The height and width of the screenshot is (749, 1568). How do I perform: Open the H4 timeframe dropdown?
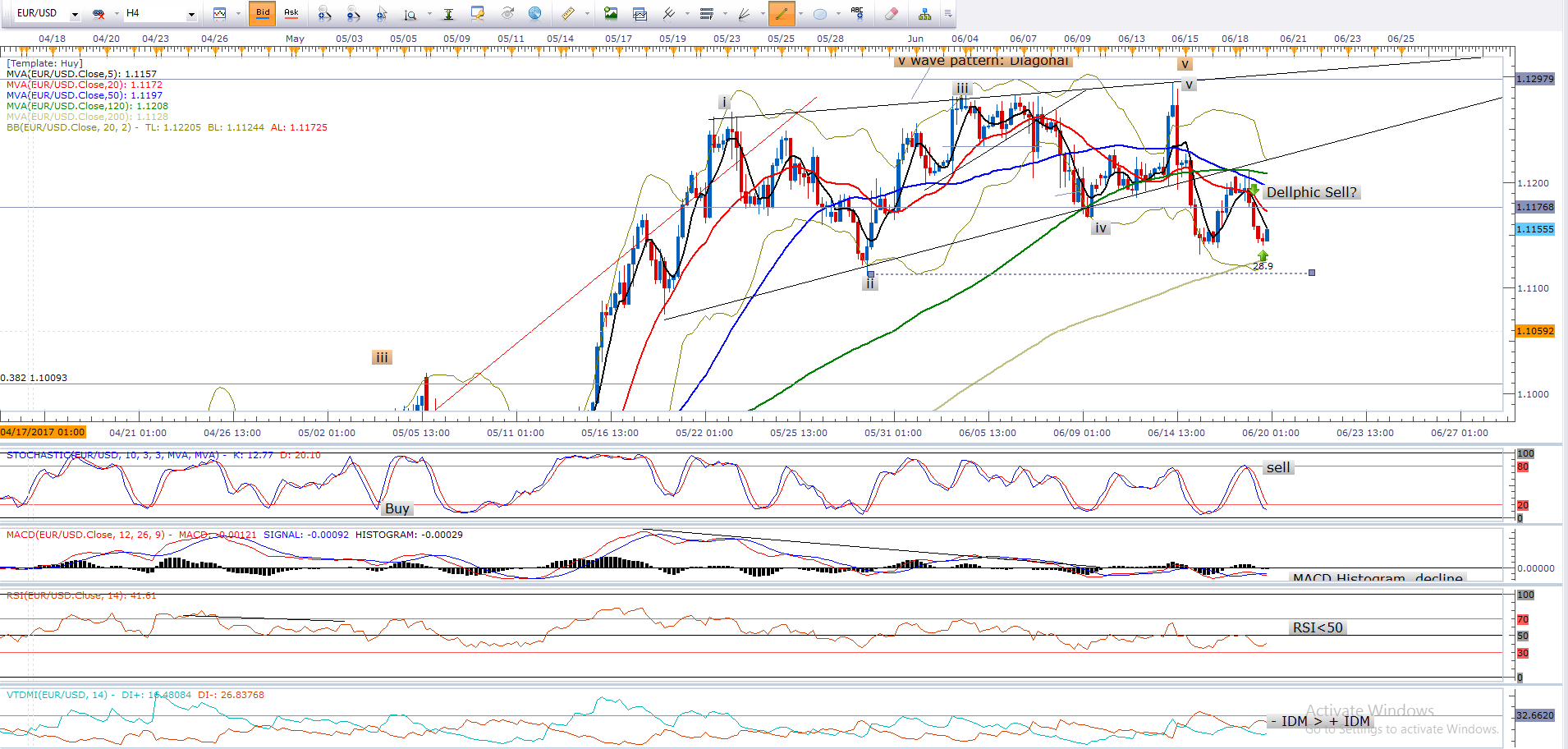click(191, 14)
